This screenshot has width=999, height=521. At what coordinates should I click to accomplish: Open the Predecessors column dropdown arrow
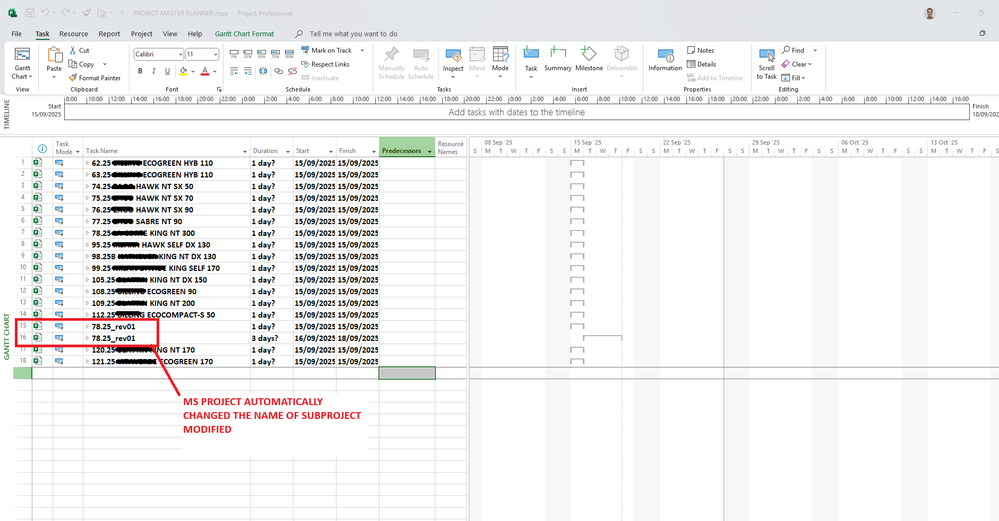click(x=429, y=152)
